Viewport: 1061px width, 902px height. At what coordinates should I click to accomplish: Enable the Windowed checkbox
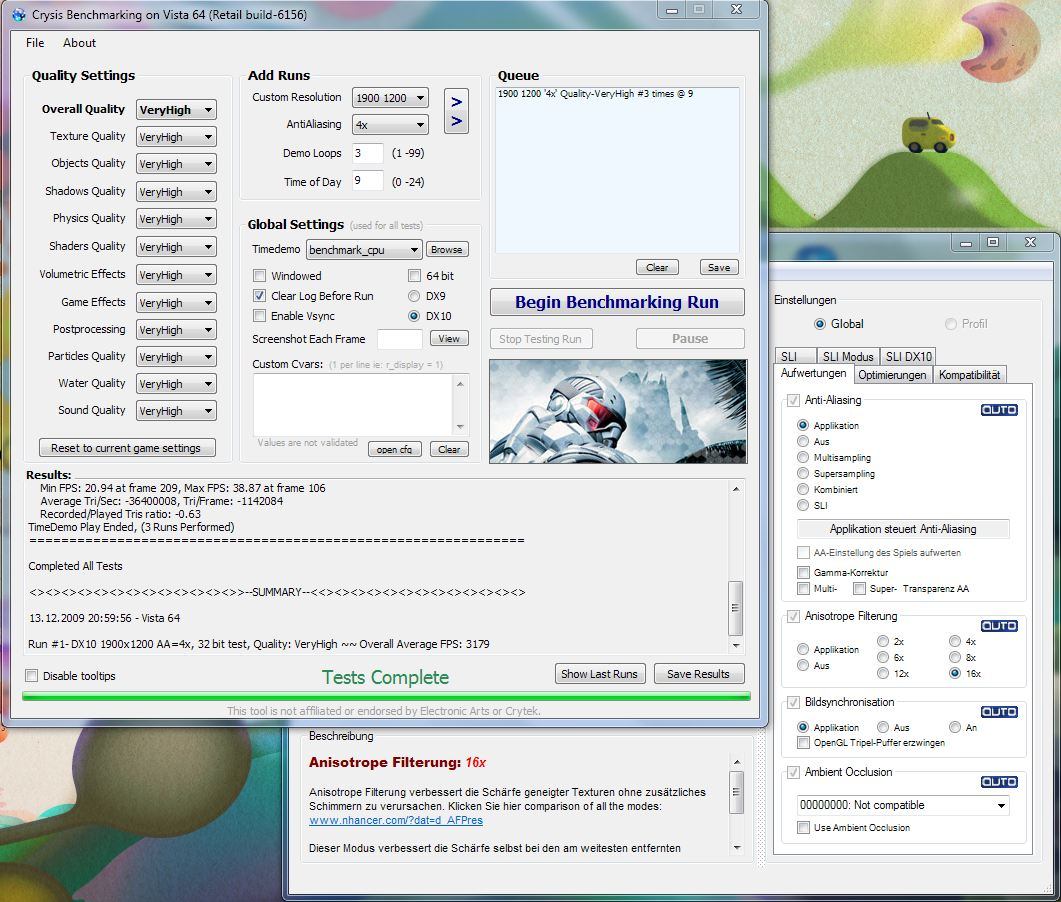[x=259, y=275]
